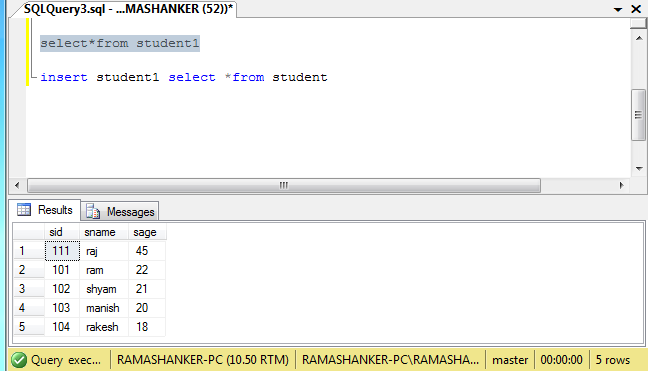Screen dimensions: 648x371
Task: Click the sid cell 101
Action: coord(62,270)
